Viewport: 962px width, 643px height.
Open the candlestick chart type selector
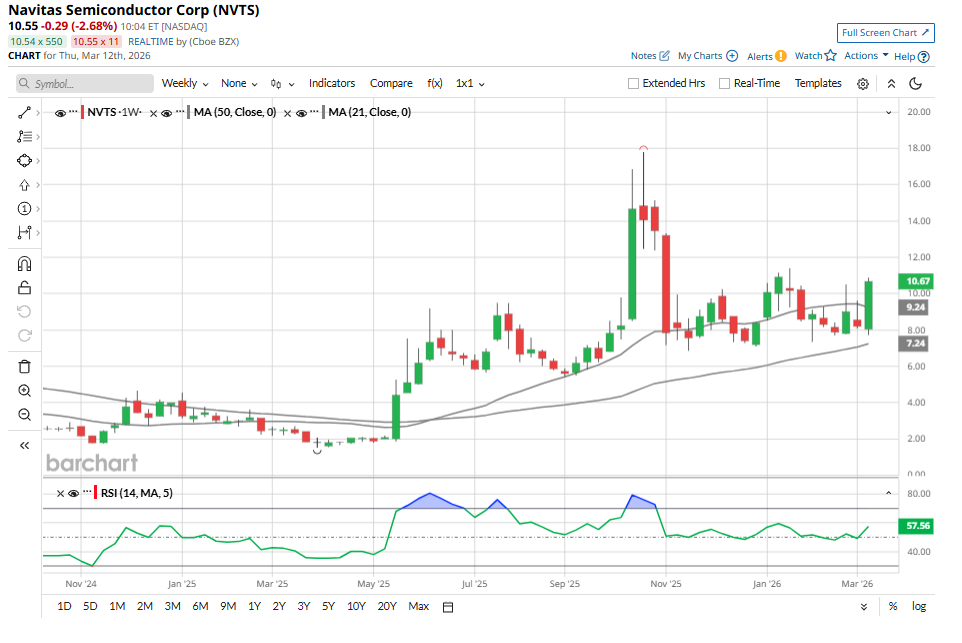[282, 84]
